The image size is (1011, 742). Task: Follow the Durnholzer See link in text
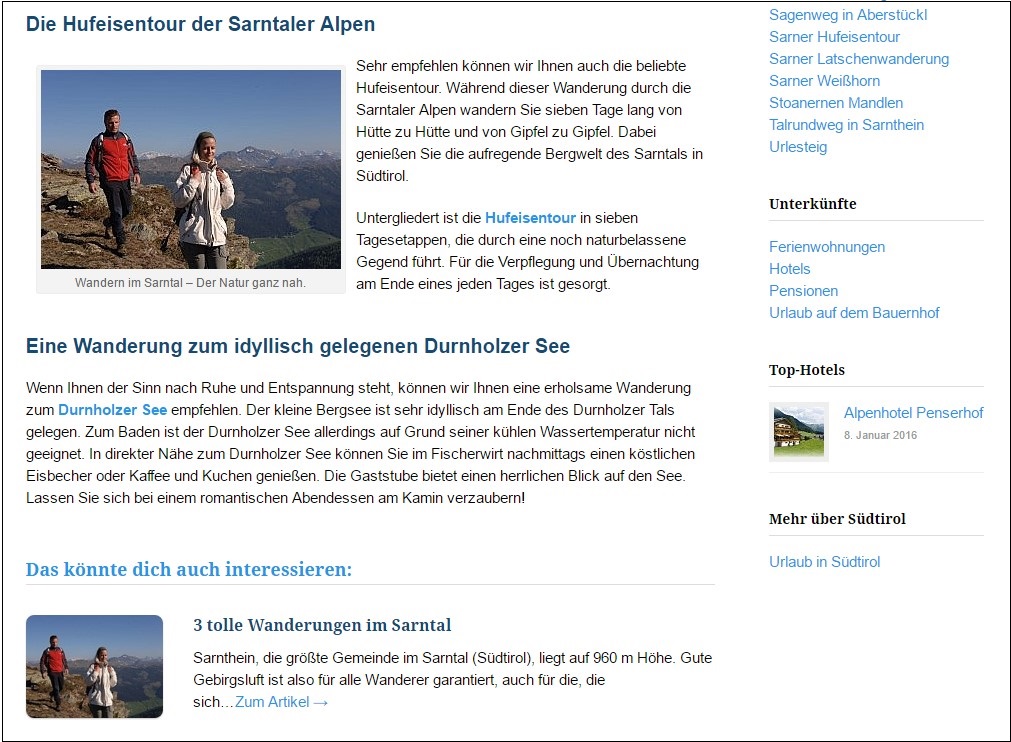click(x=112, y=410)
